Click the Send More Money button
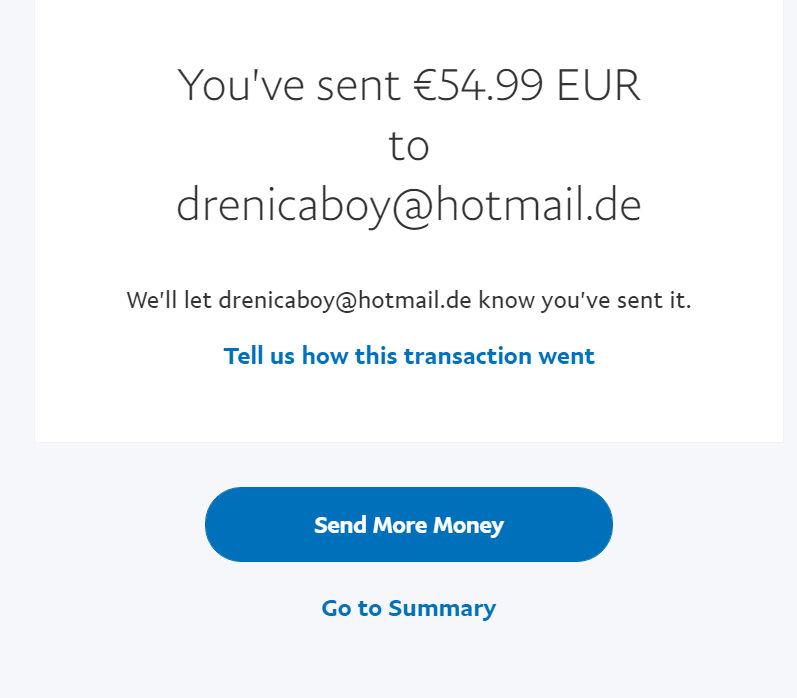Screen dimensions: 797x698 408,525
